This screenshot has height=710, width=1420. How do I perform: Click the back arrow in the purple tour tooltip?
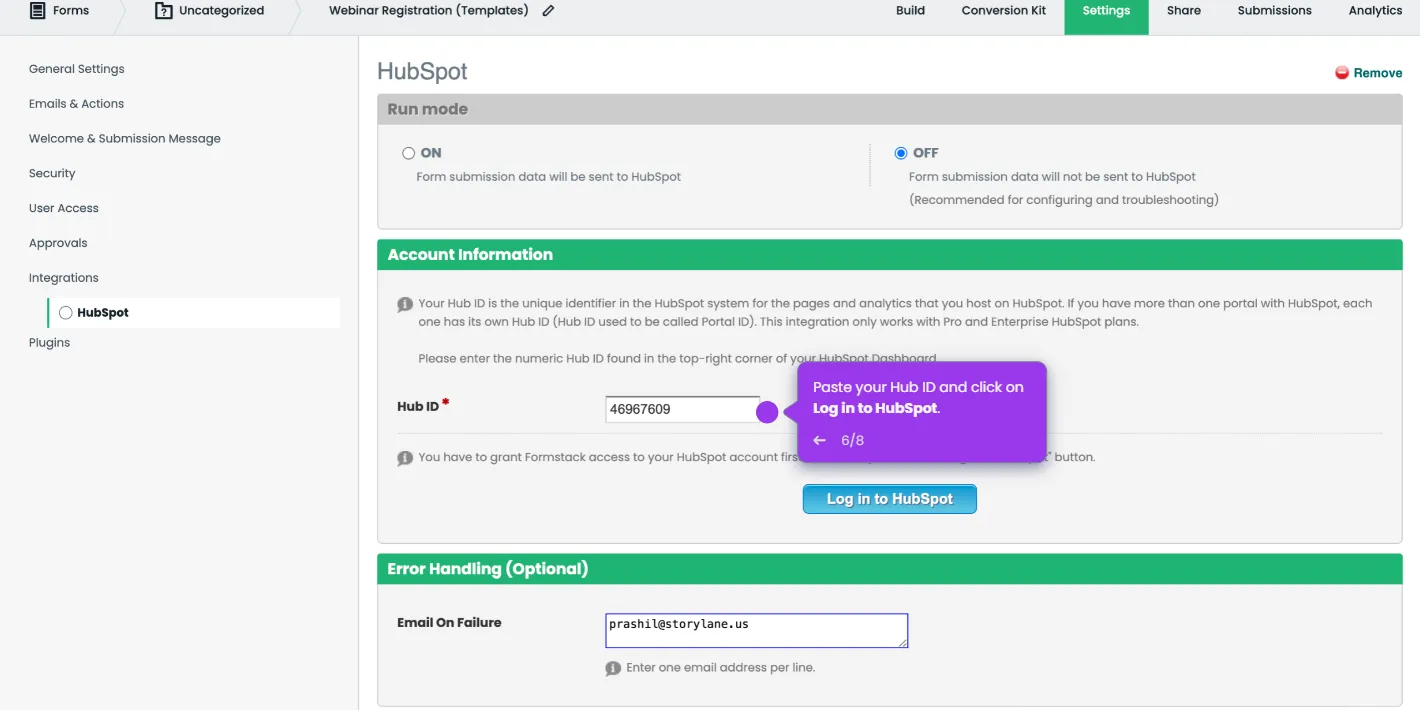pos(819,440)
